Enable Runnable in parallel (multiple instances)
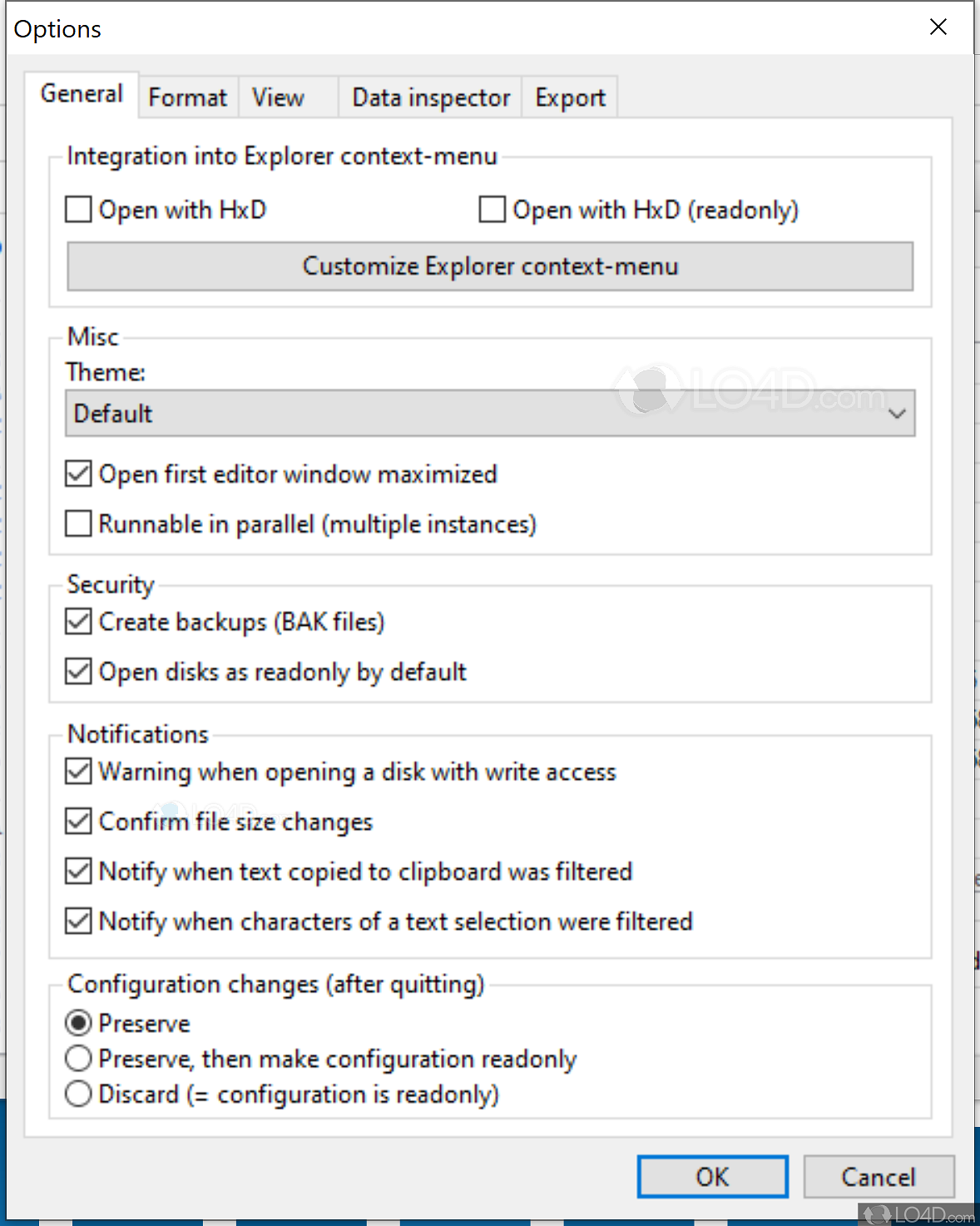 78,524
